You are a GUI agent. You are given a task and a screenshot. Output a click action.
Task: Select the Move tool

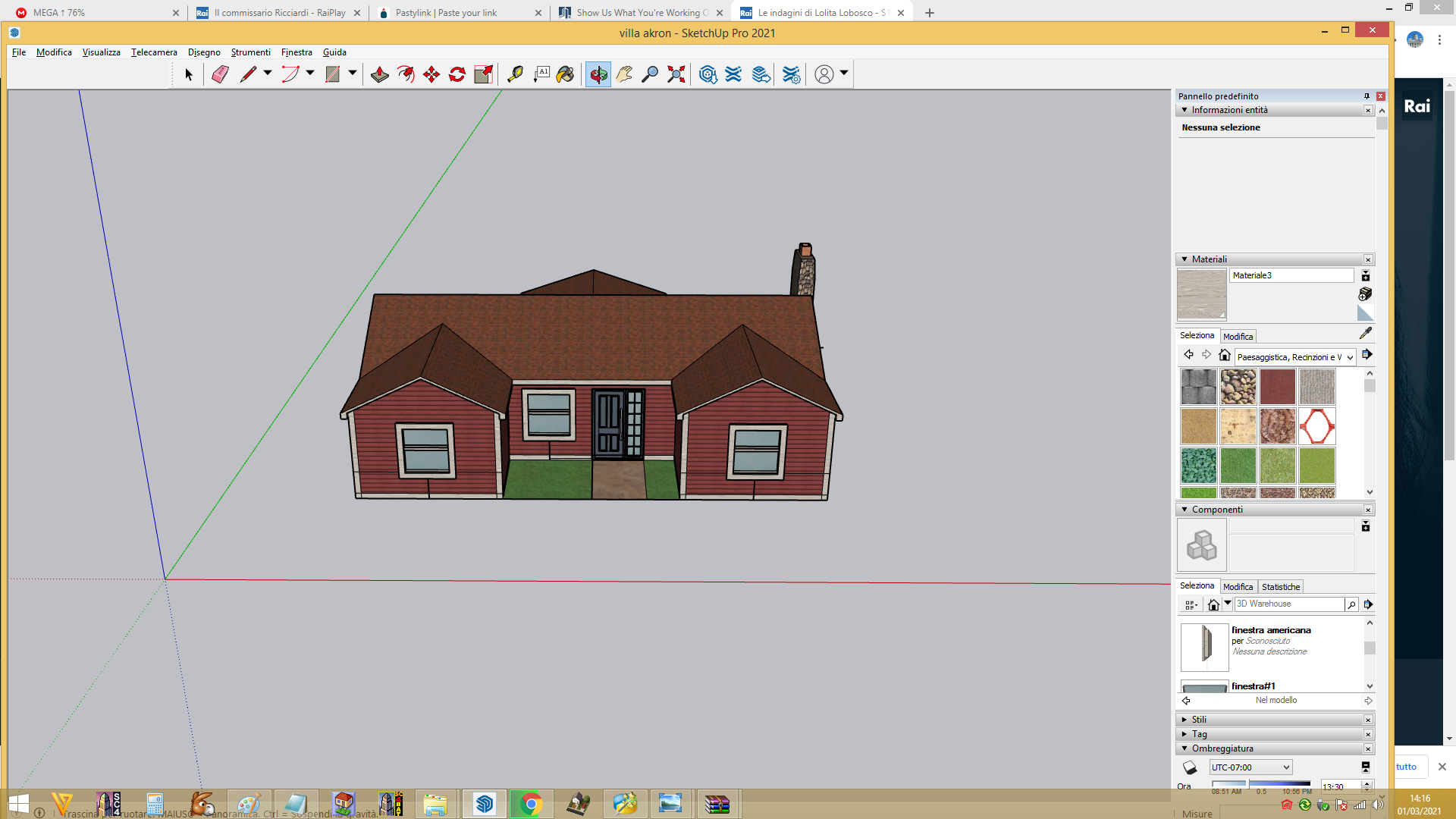pyautogui.click(x=431, y=74)
